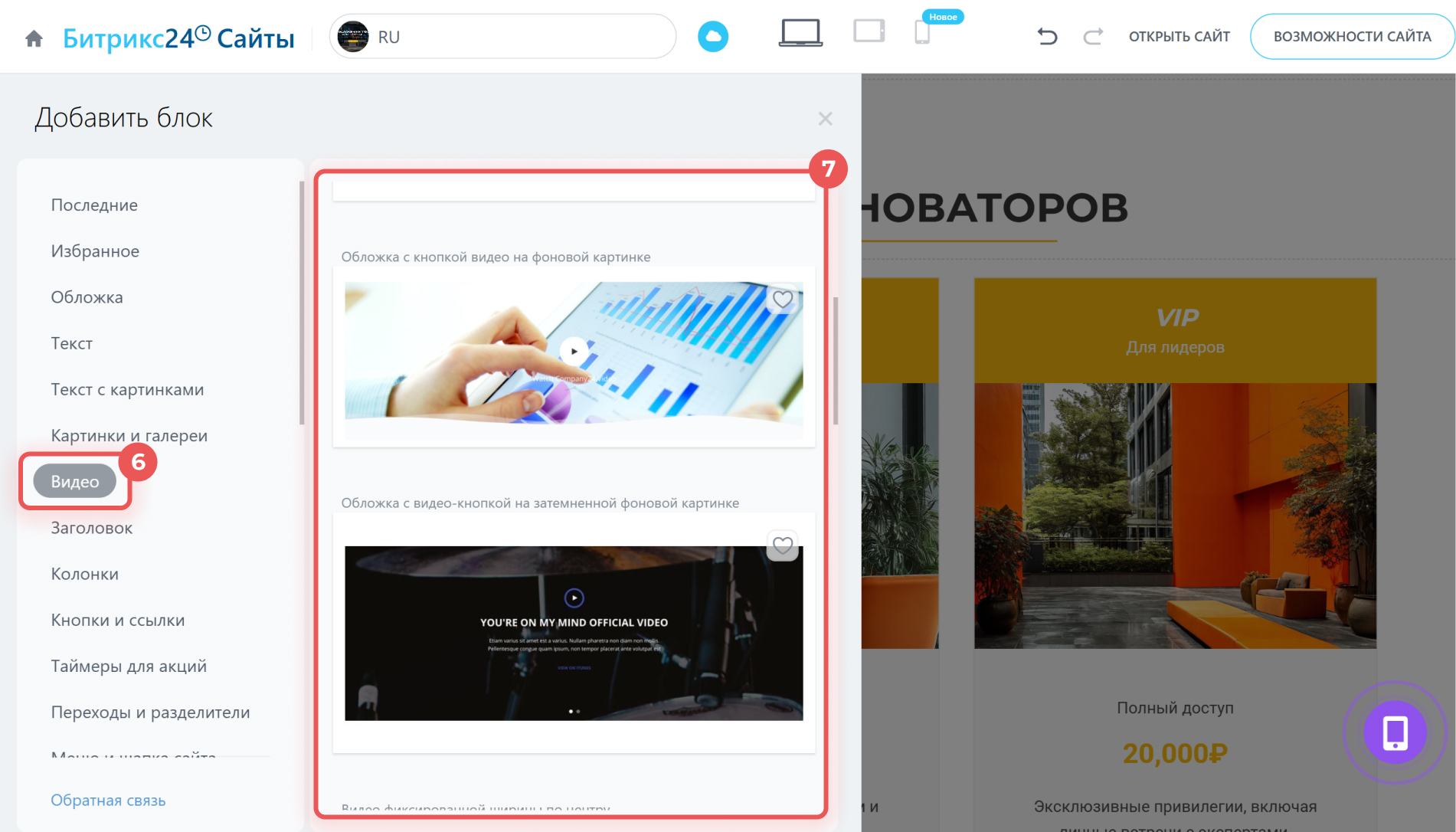Open the Обложка category
1456x832 pixels.
(x=87, y=297)
